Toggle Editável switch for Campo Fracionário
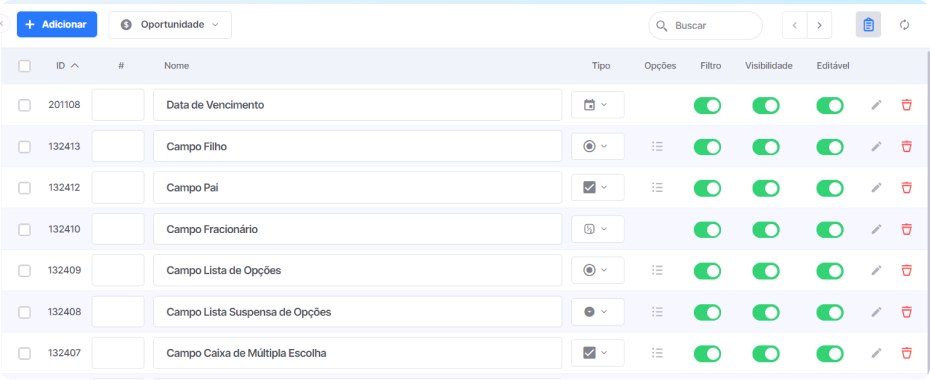 point(830,229)
